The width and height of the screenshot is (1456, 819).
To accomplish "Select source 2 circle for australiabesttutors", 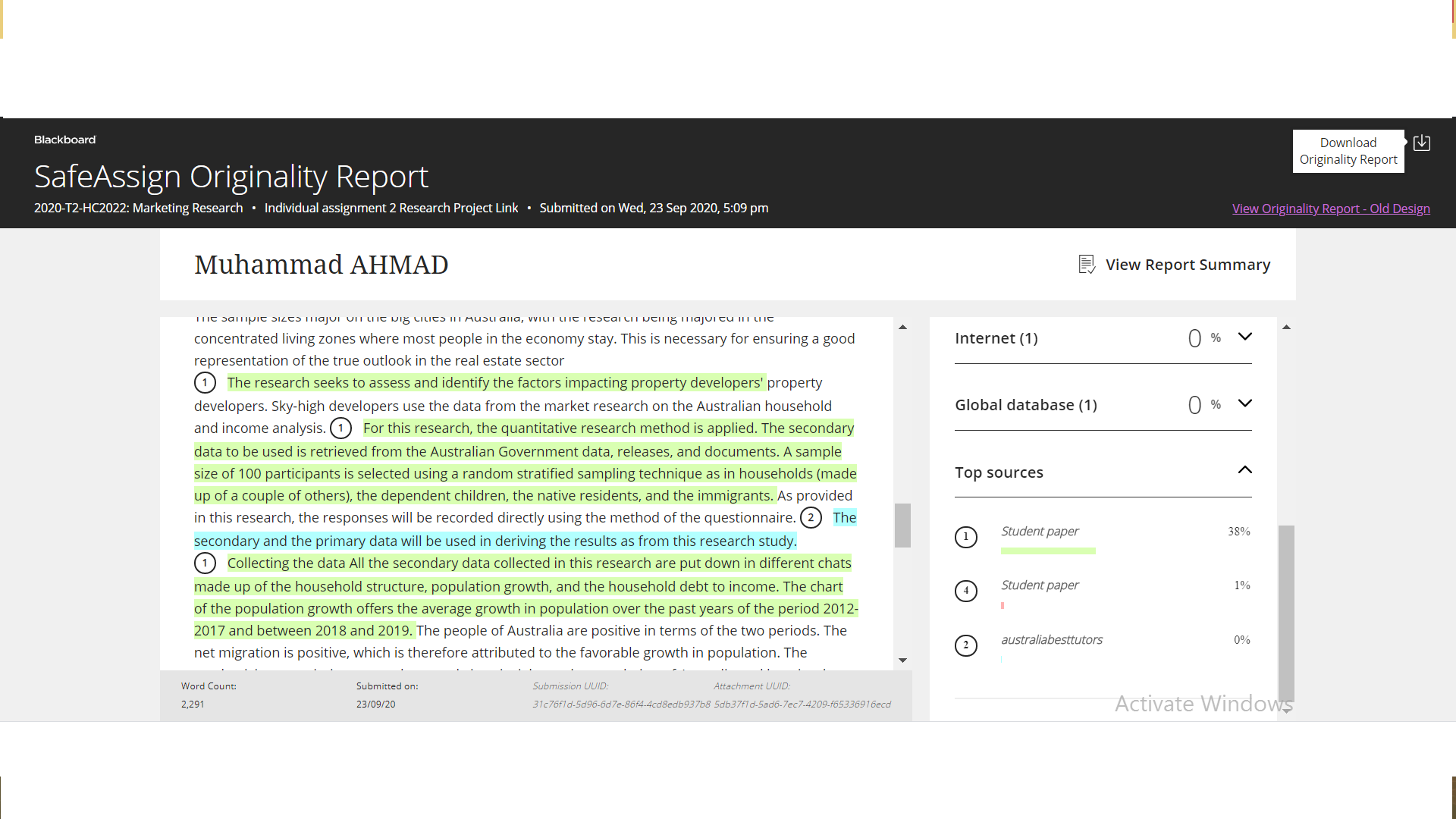I will [965, 645].
